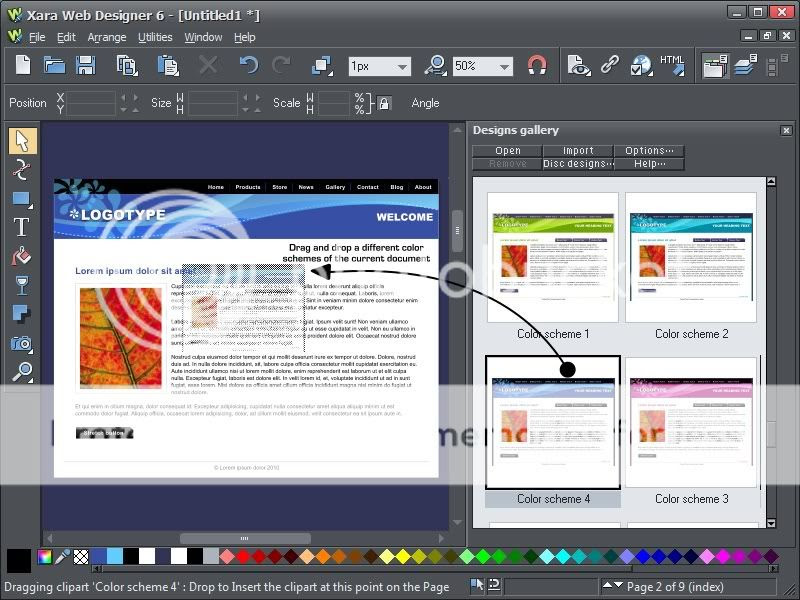This screenshot has width=800, height=600.
Task: Click the Position X input field
Action: (x=91, y=97)
